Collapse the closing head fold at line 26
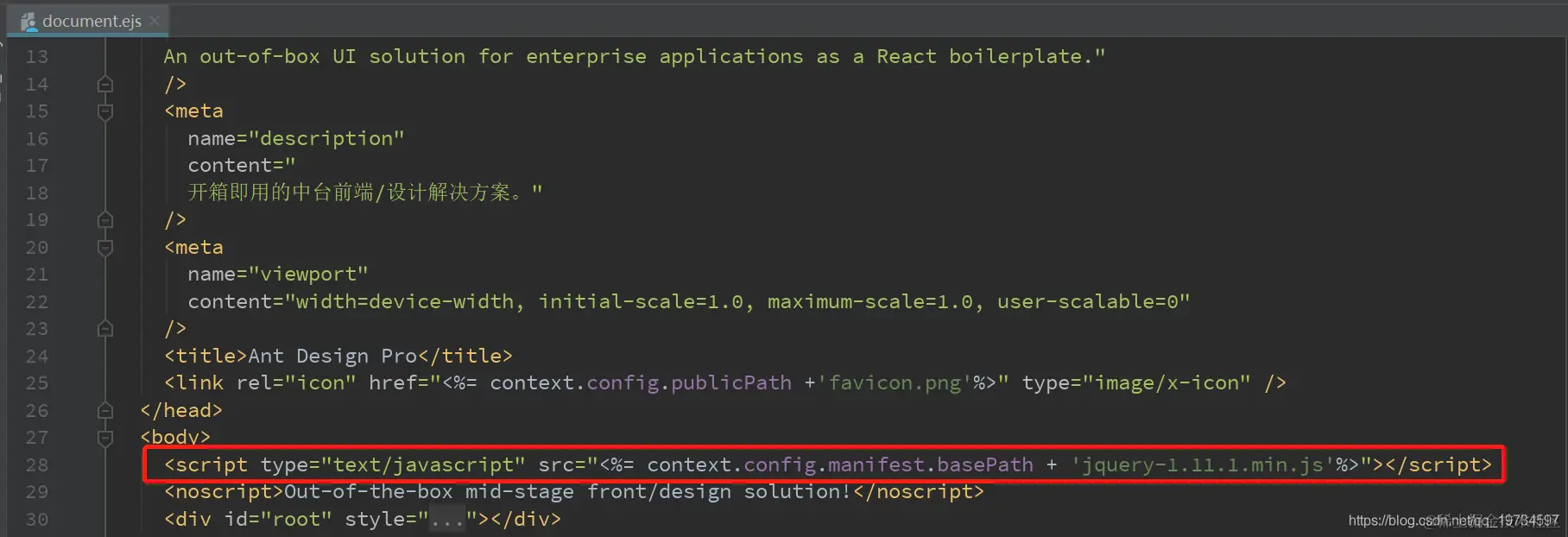This screenshot has width=1568, height=537. click(105, 411)
